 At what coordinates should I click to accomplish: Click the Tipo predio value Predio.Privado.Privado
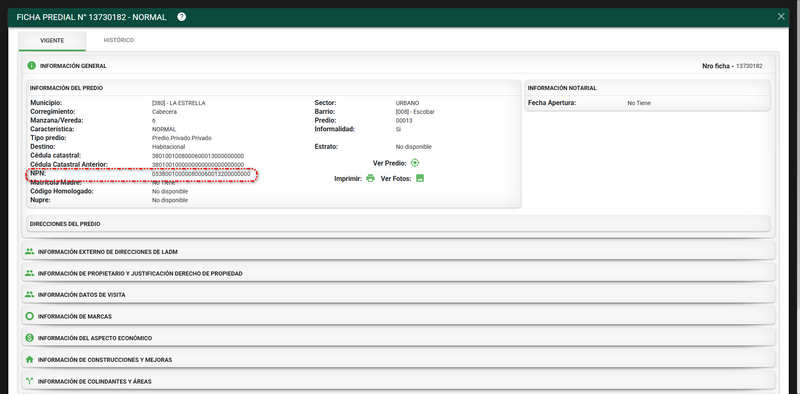(x=182, y=138)
